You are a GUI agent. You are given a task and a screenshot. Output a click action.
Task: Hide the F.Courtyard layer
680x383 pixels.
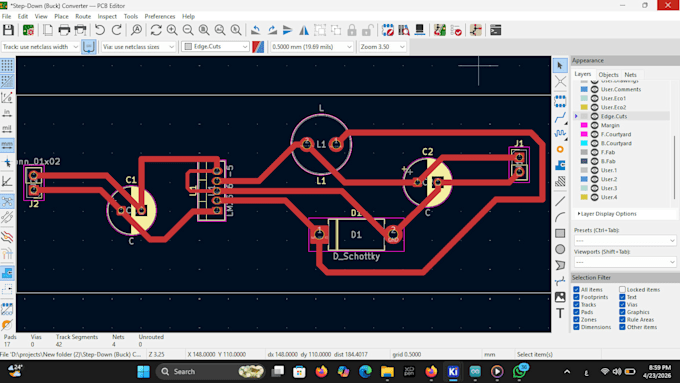coord(595,134)
